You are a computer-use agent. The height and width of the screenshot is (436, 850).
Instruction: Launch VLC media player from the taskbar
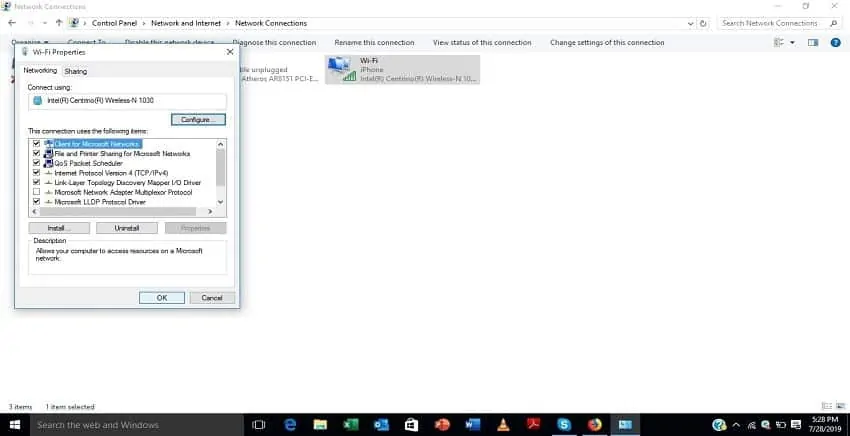click(503, 425)
